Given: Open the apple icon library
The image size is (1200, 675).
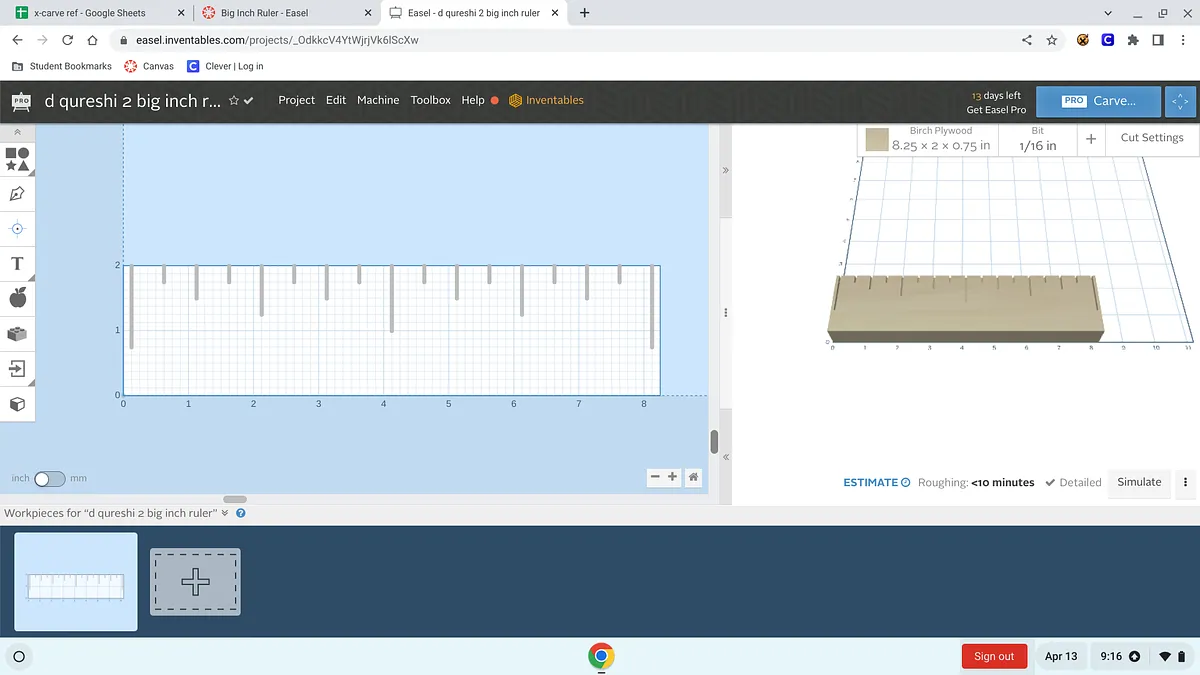Looking at the screenshot, I should (x=17, y=298).
